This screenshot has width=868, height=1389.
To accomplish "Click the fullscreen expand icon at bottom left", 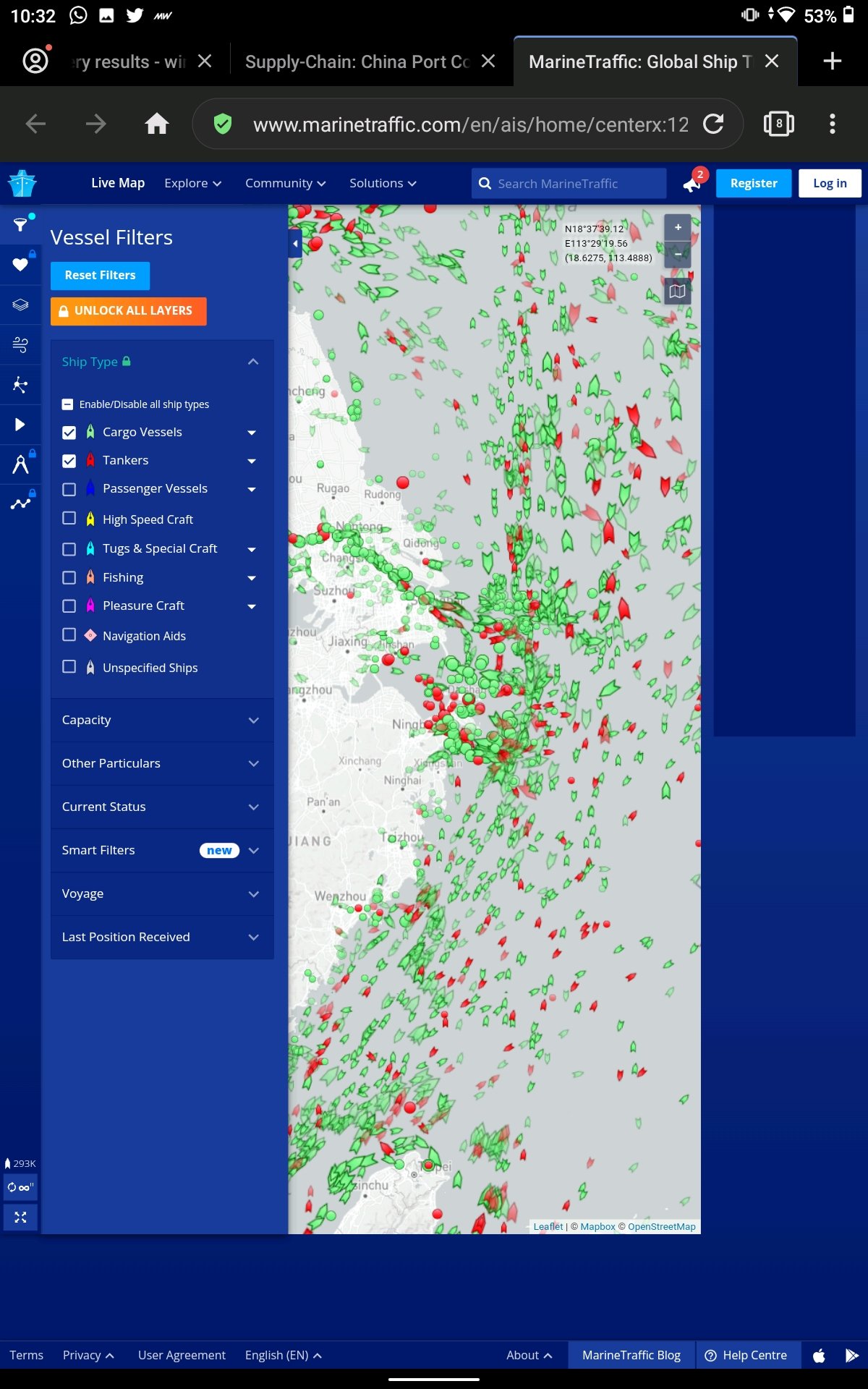I will (20, 1217).
